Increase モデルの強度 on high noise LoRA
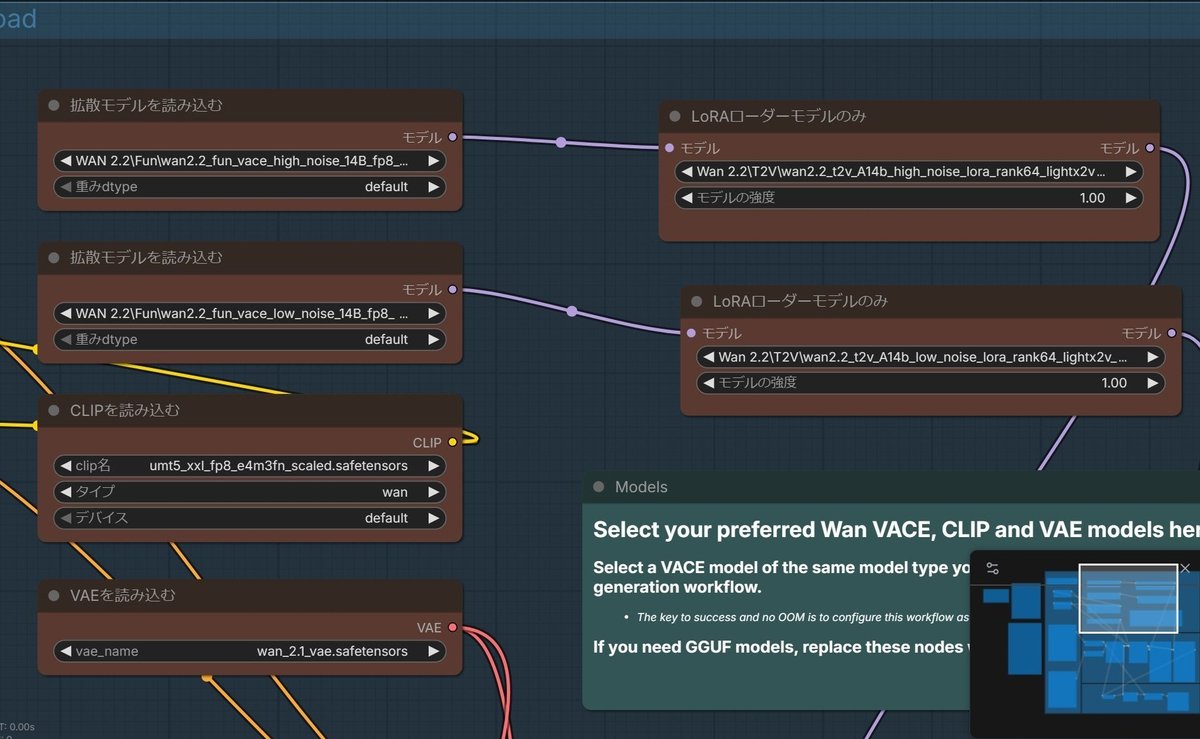 [1130, 198]
